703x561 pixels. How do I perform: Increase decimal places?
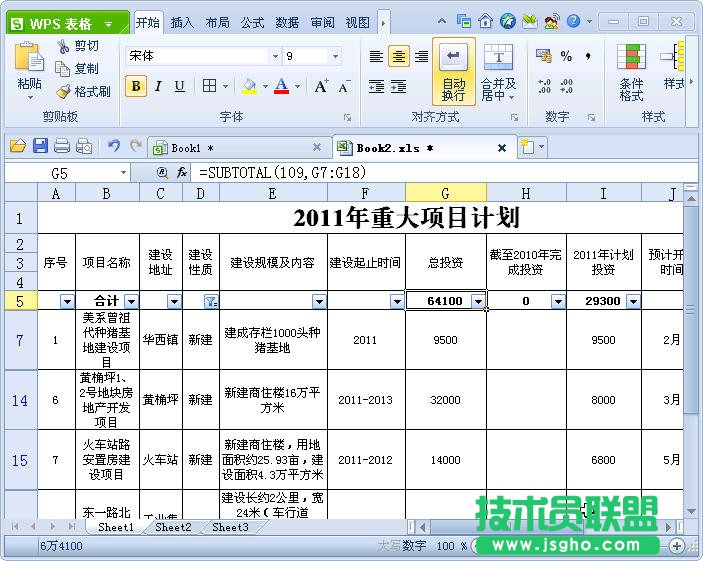coord(544,86)
